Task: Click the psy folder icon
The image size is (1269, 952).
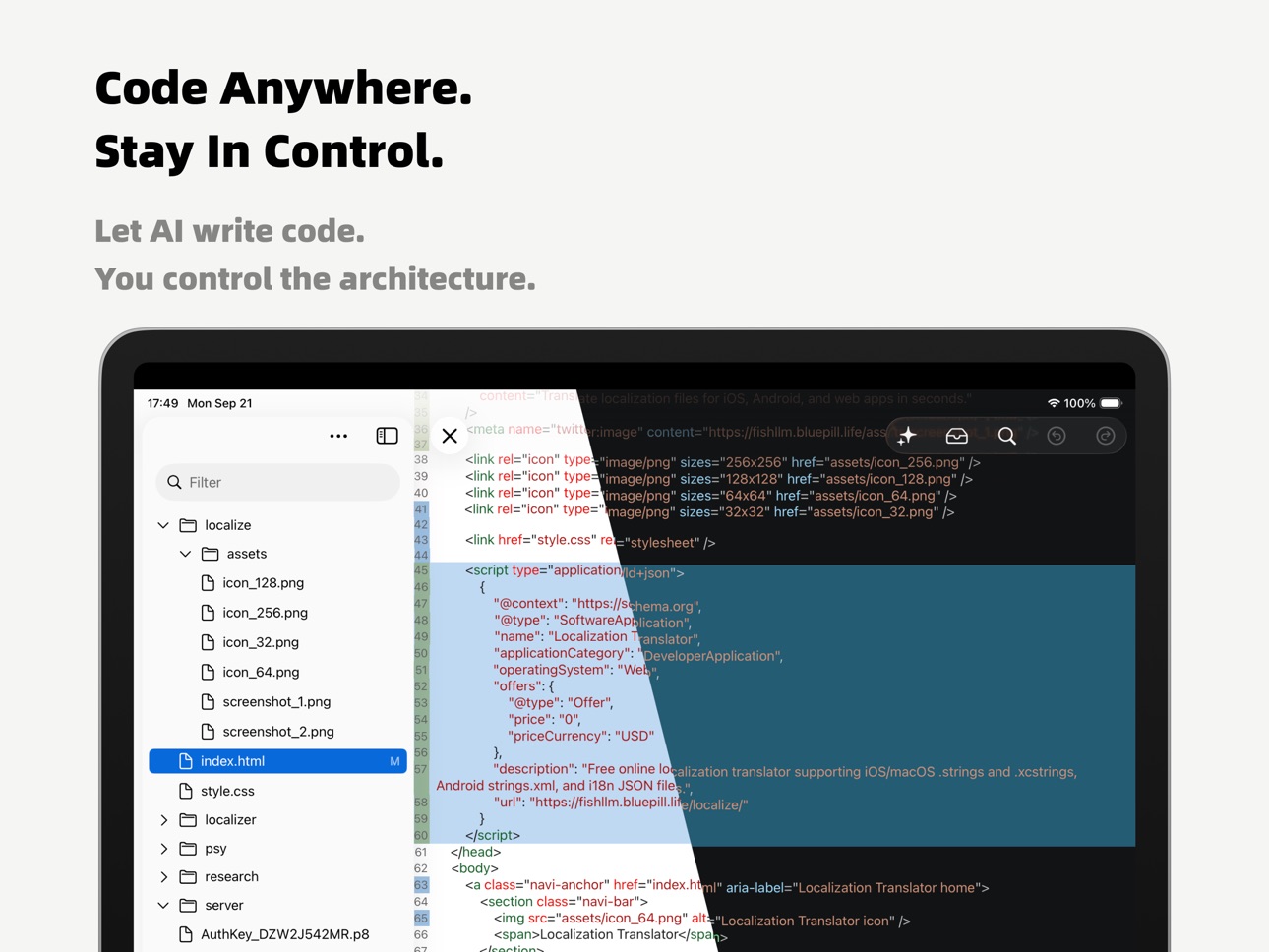Action: 188,848
